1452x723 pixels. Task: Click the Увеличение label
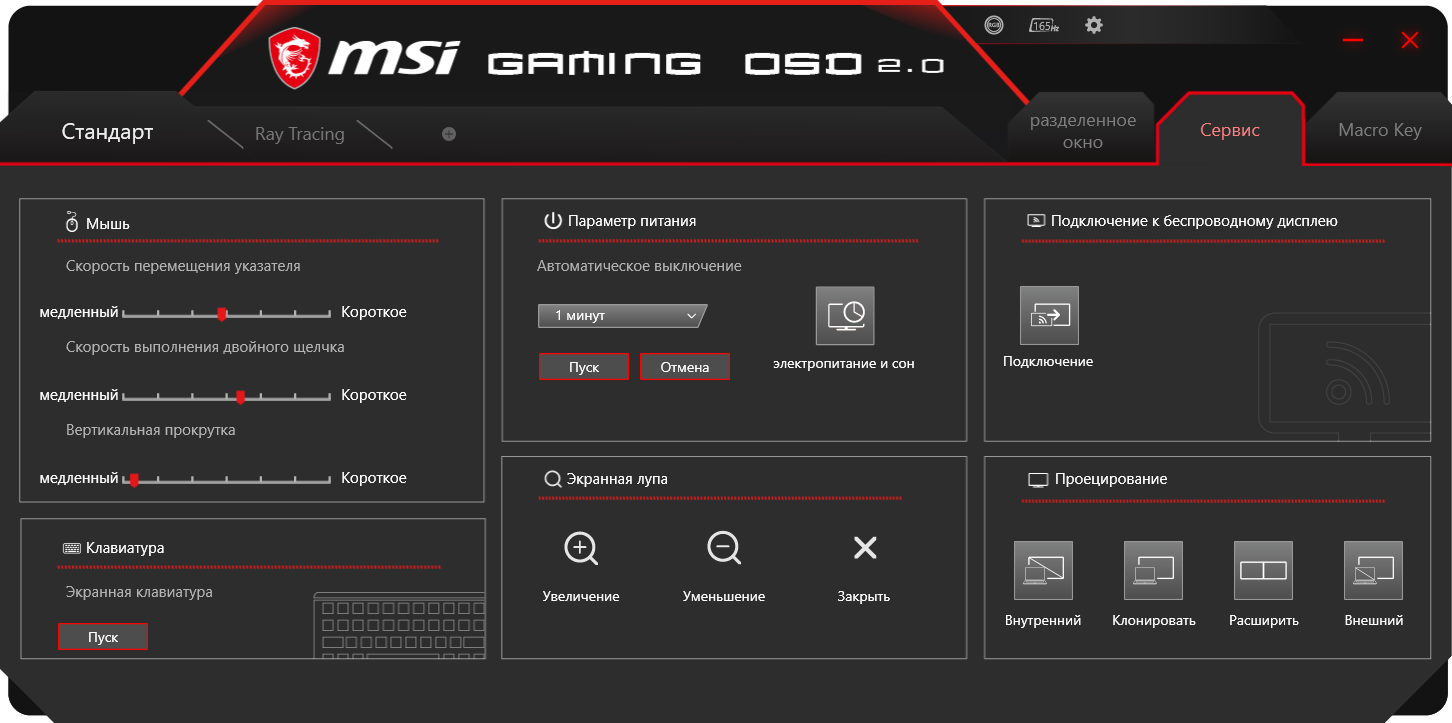581,596
